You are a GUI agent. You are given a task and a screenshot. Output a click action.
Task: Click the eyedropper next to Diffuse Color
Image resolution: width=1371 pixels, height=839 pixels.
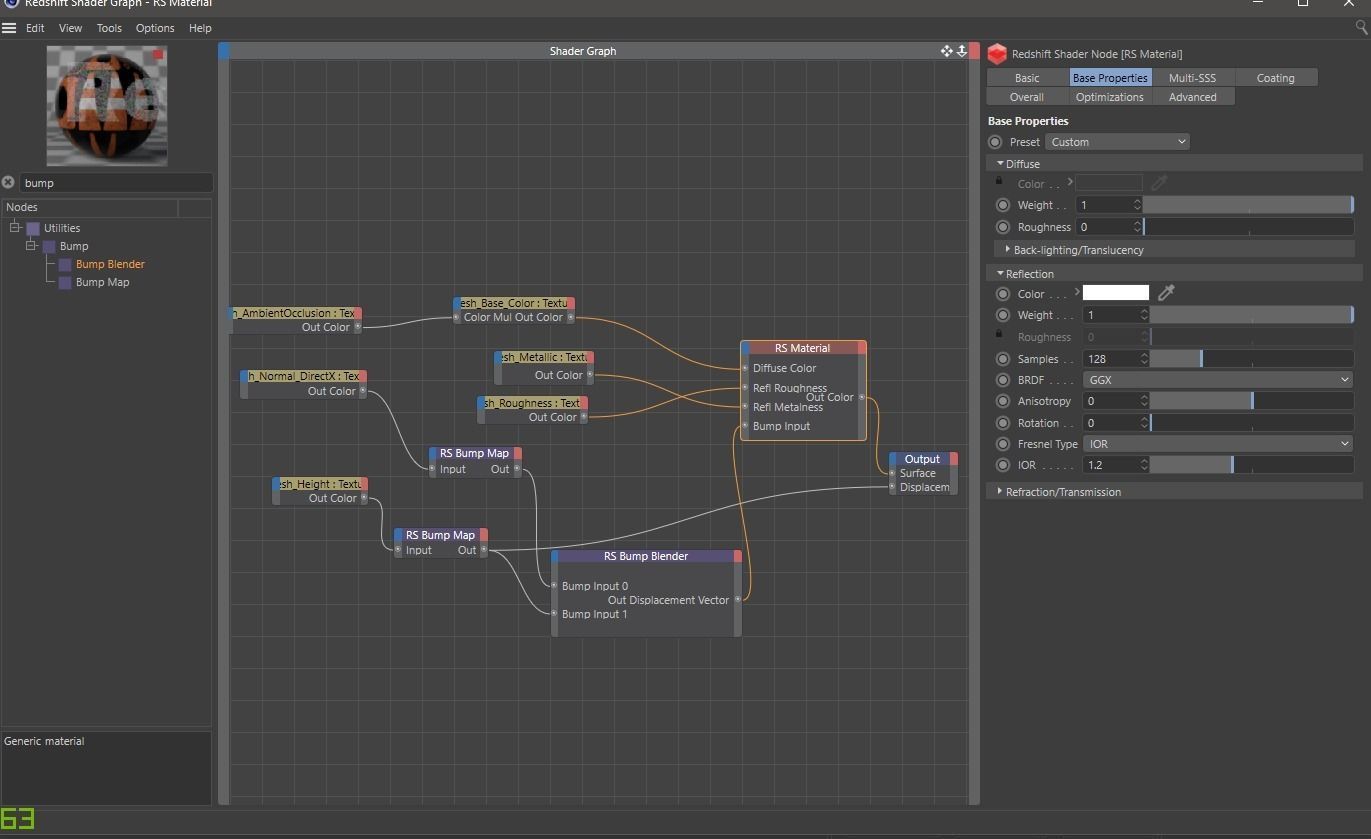(x=1159, y=183)
